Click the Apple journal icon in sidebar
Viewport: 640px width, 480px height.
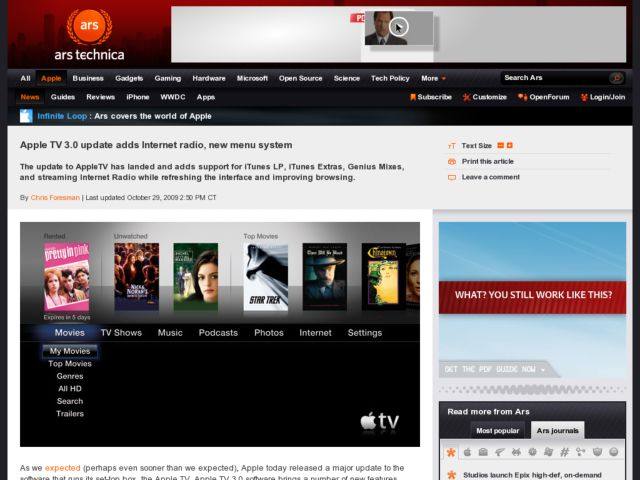click(467, 452)
